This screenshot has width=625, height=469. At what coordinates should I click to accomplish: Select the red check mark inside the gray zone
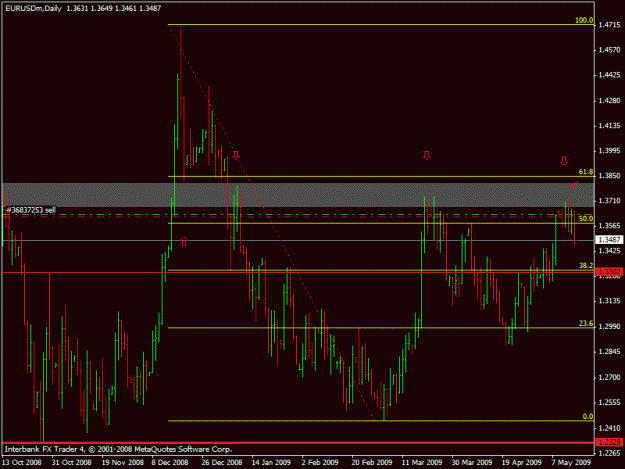point(574,185)
